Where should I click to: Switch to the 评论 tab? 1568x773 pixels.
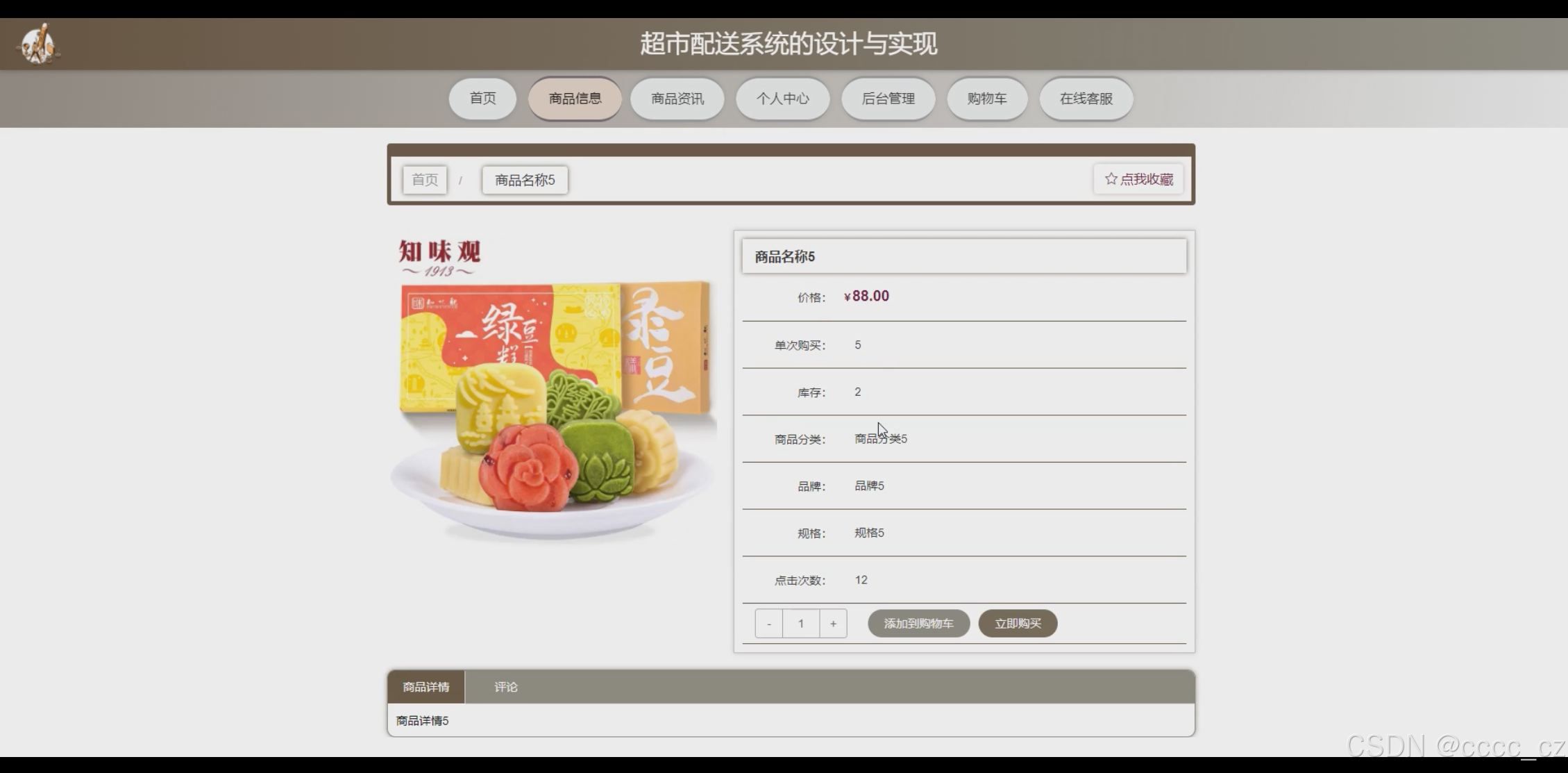(x=505, y=687)
